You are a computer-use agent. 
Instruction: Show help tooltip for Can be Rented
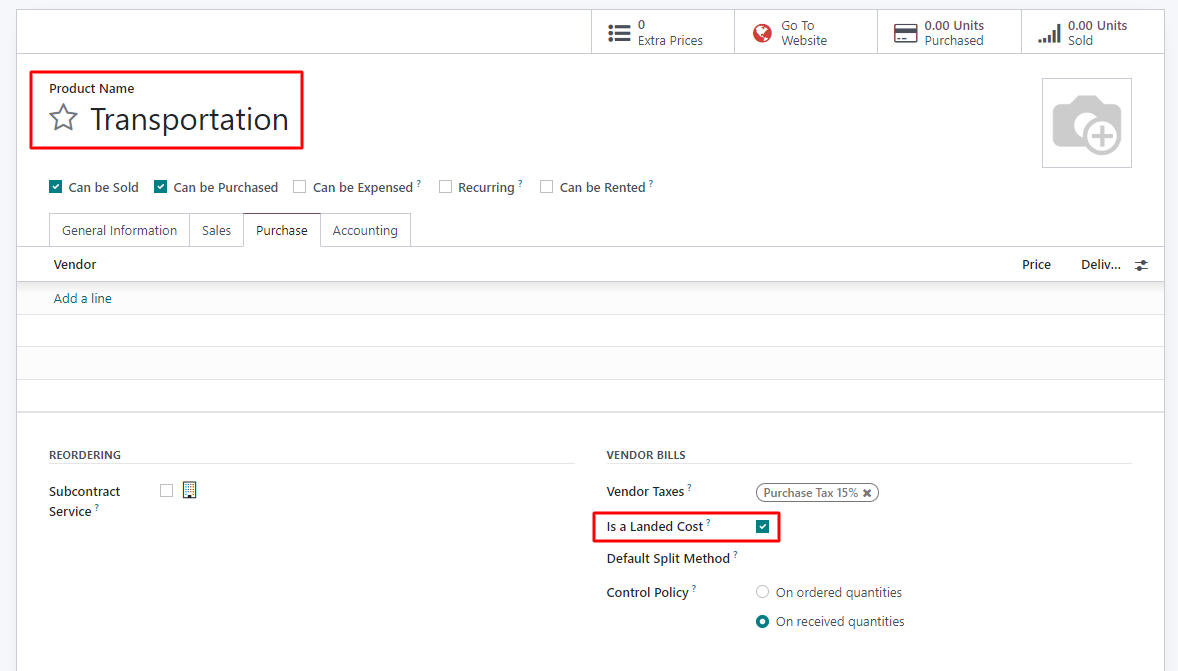pos(651,183)
